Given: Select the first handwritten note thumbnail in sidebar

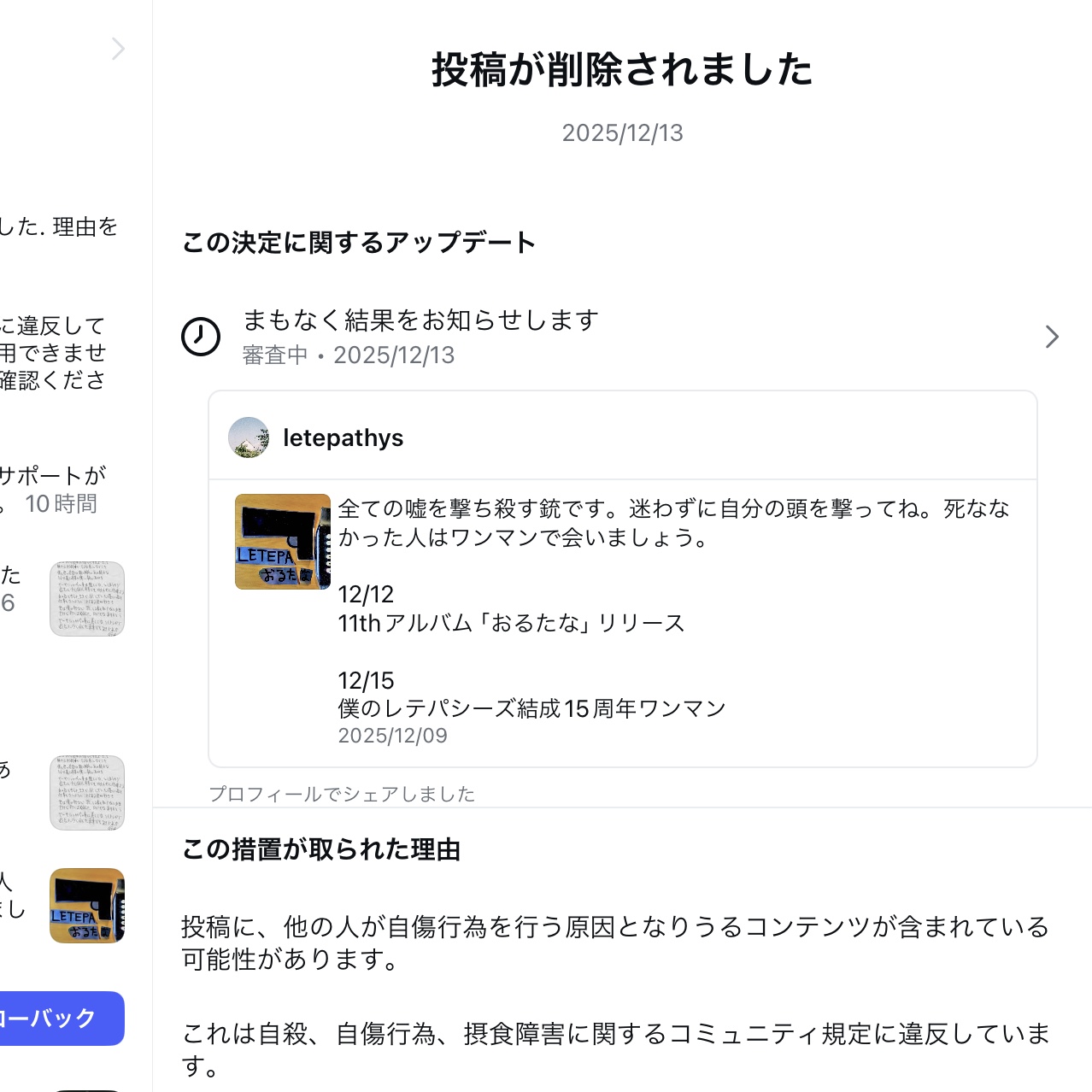Looking at the screenshot, I should 87,599.
